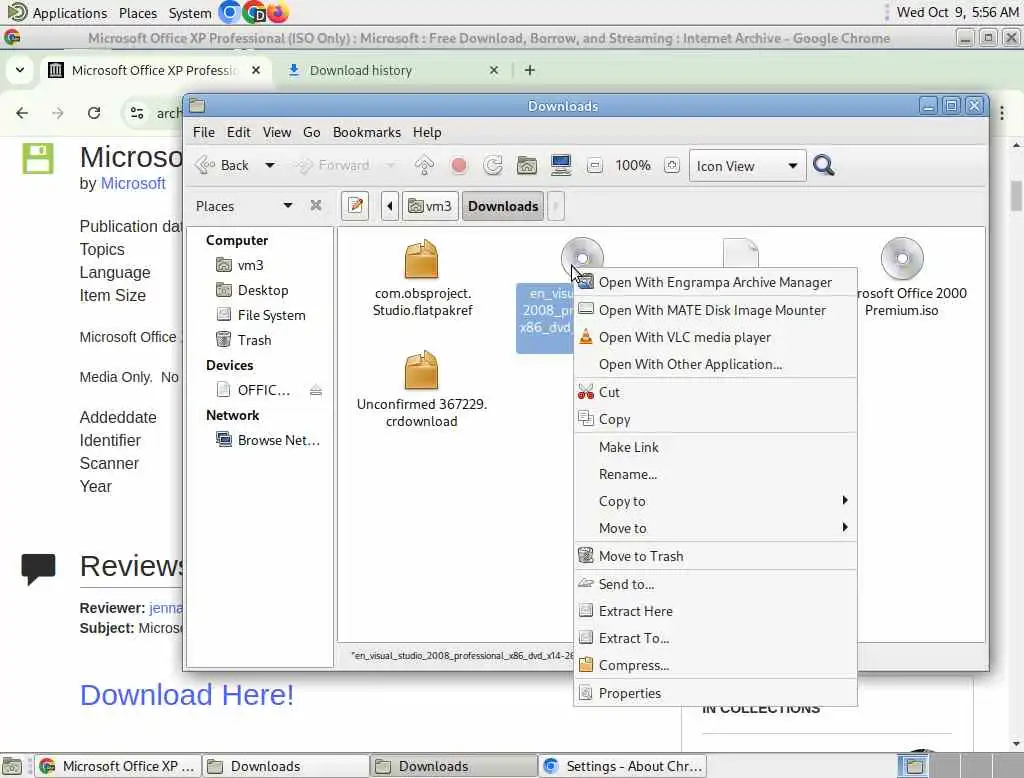Open the File menu
Screen dimensions: 1024x778
click(x=204, y=133)
